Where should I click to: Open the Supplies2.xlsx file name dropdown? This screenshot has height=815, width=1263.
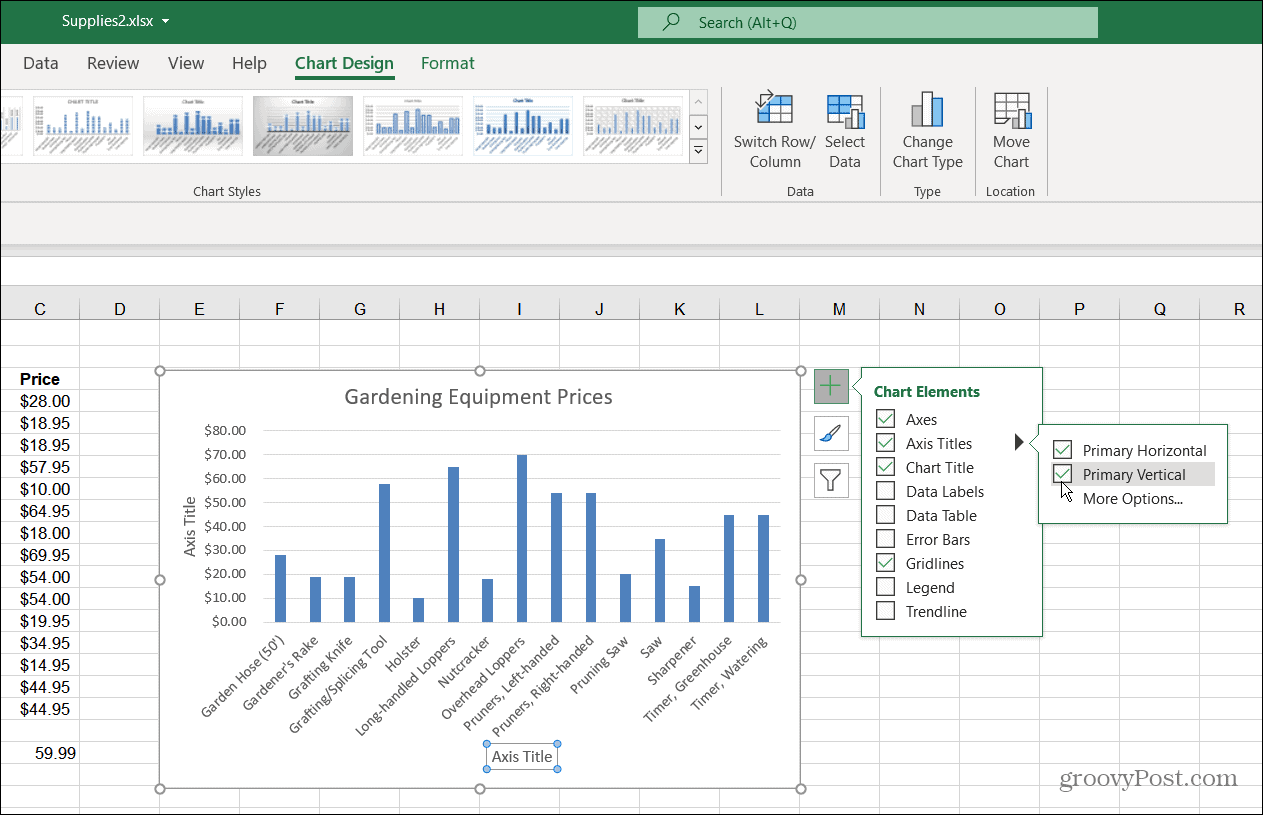point(165,21)
